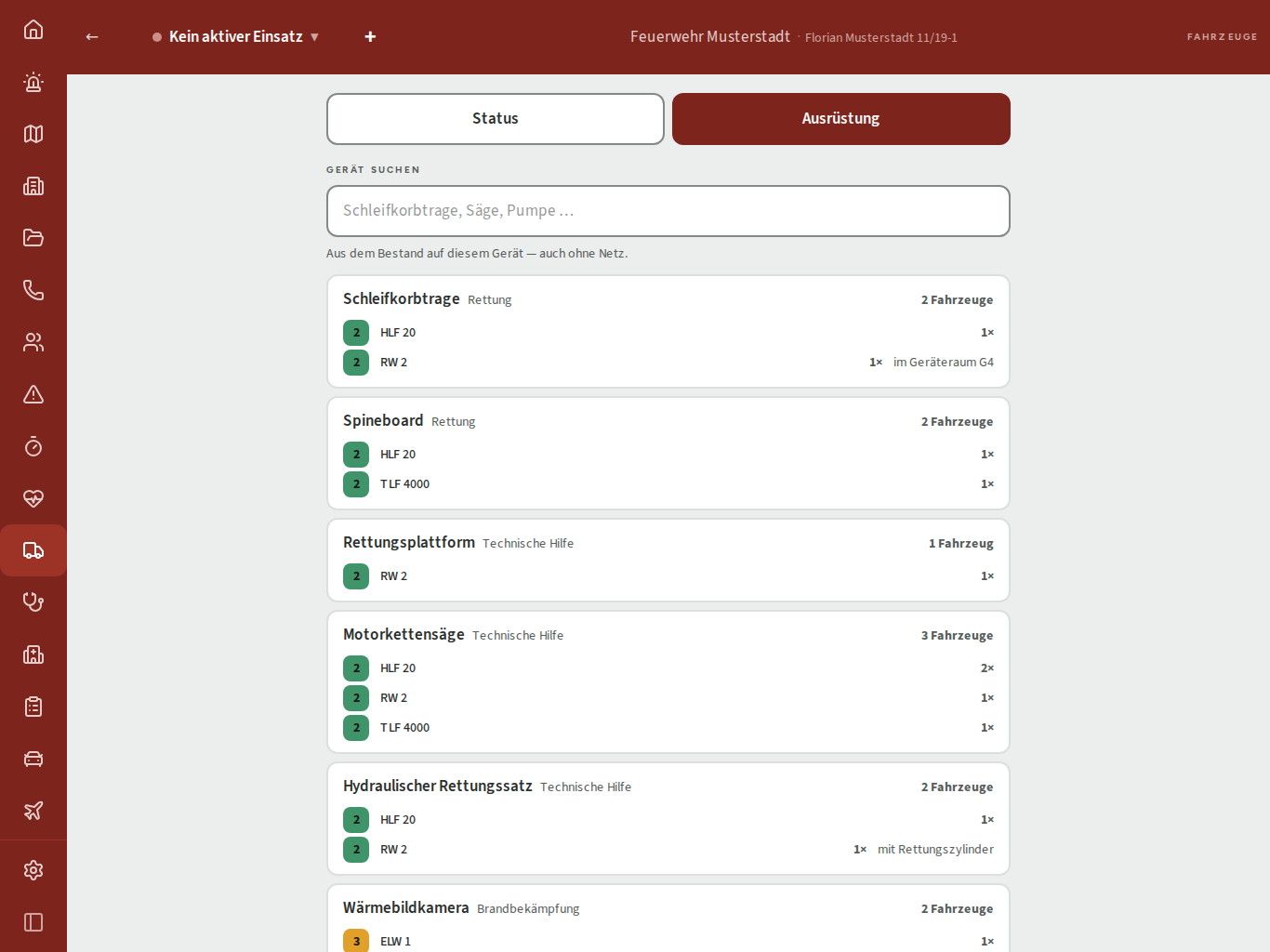This screenshot has height=952, width=1270.
Task: Open the folder icon in sidebar
Action: click(33, 238)
